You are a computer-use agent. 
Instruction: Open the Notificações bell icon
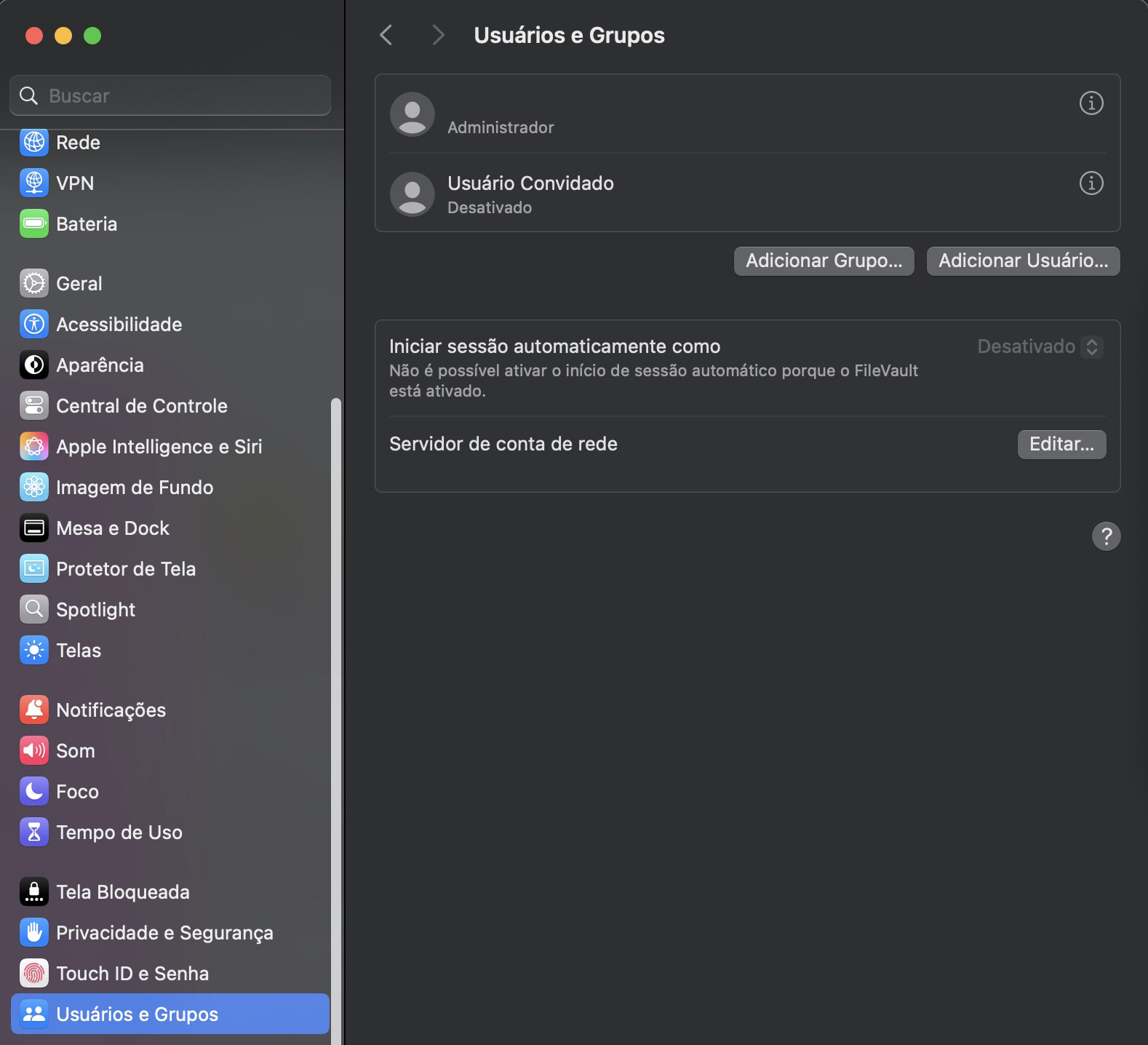(34, 710)
